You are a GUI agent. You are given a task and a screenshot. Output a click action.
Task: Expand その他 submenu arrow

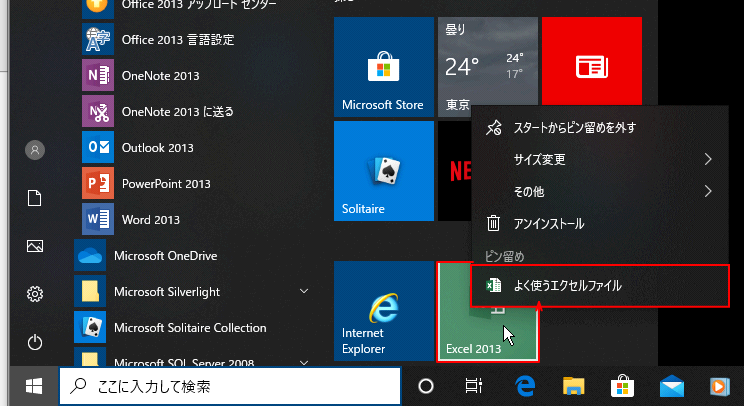click(x=708, y=191)
